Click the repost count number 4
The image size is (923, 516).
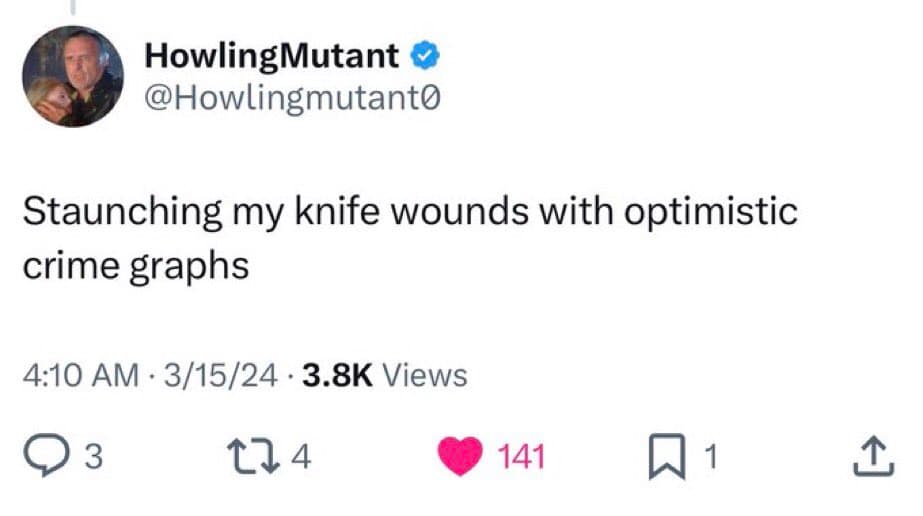pyautogui.click(x=303, y=458)
